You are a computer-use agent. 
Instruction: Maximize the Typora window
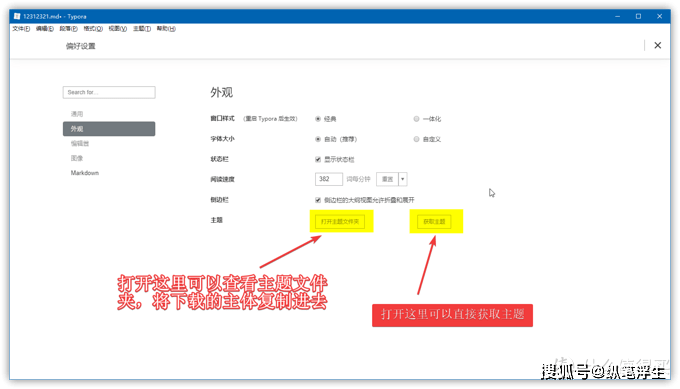(x=638, y=16)
